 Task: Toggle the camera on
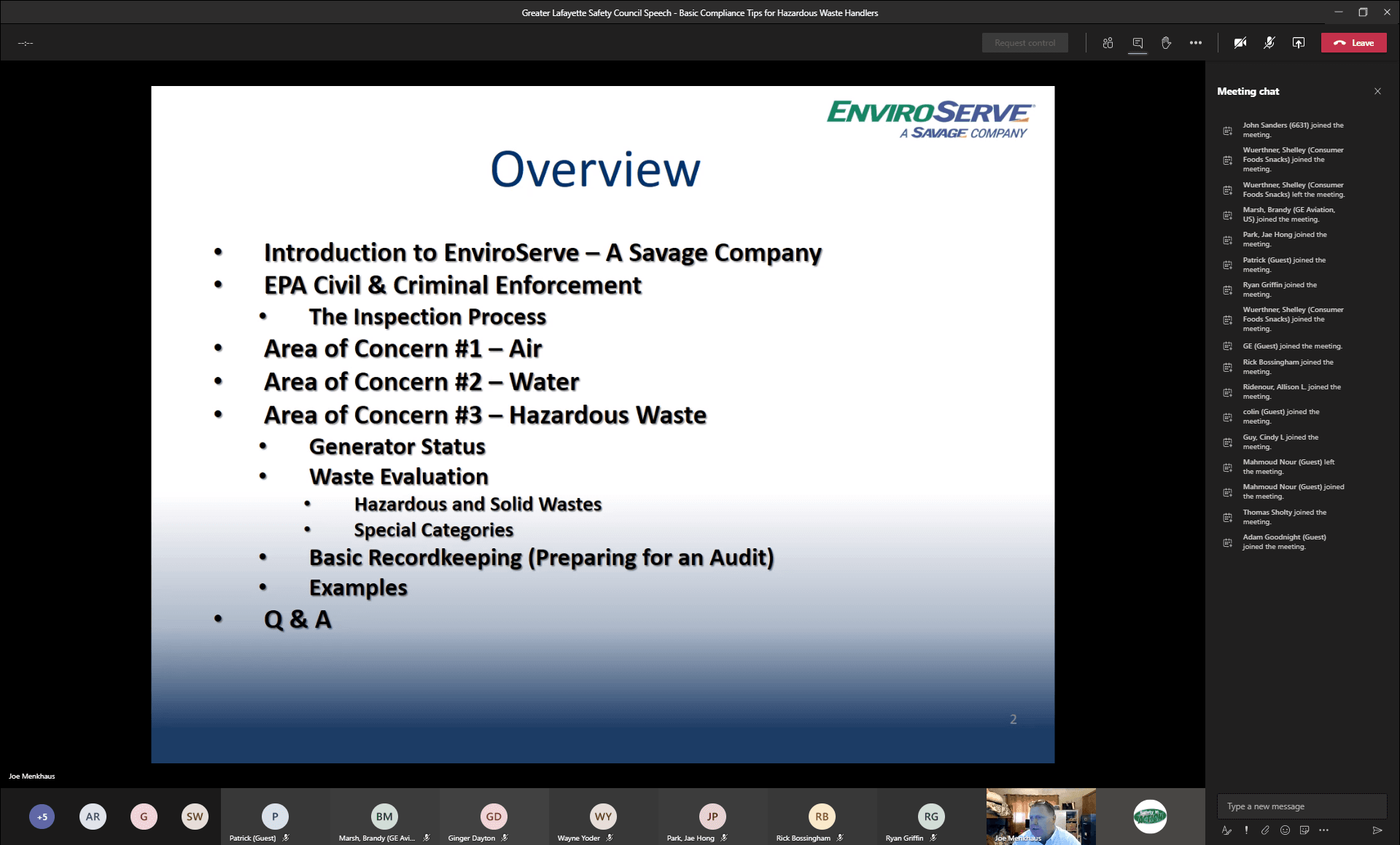point(1240,42)
